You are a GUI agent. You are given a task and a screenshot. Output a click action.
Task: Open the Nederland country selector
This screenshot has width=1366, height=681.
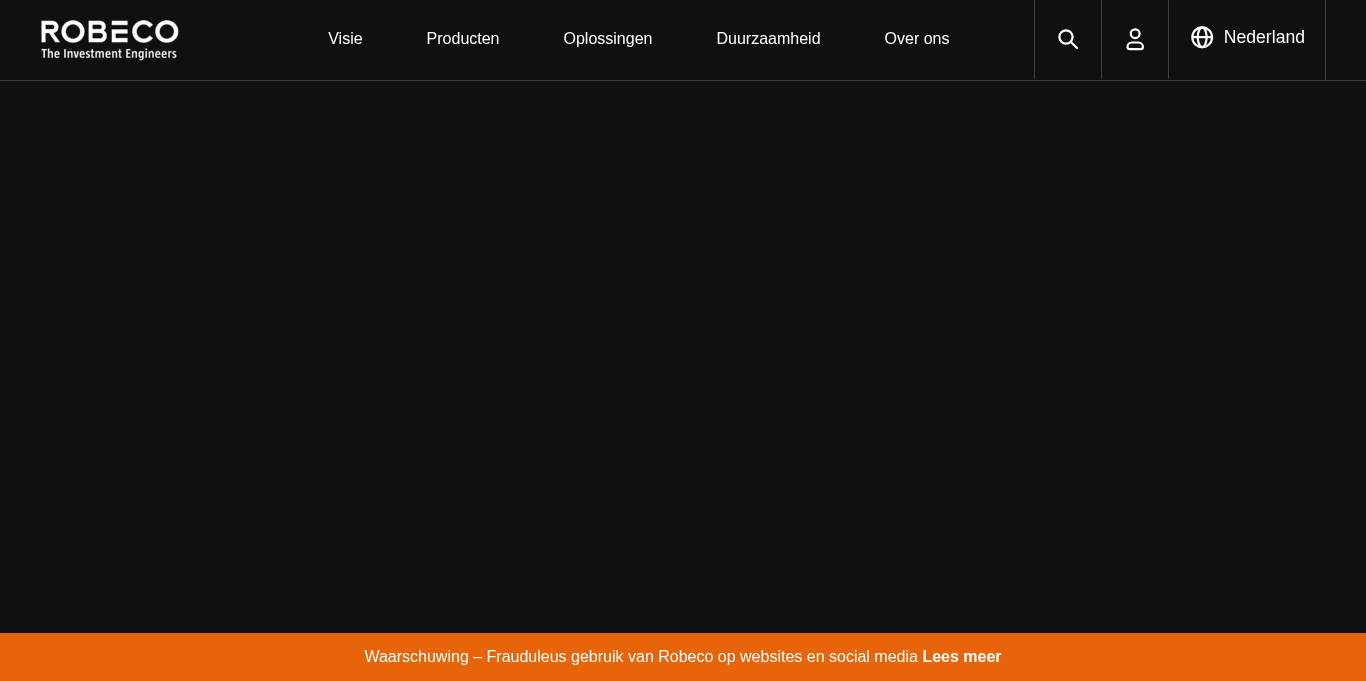point(1263,37)
